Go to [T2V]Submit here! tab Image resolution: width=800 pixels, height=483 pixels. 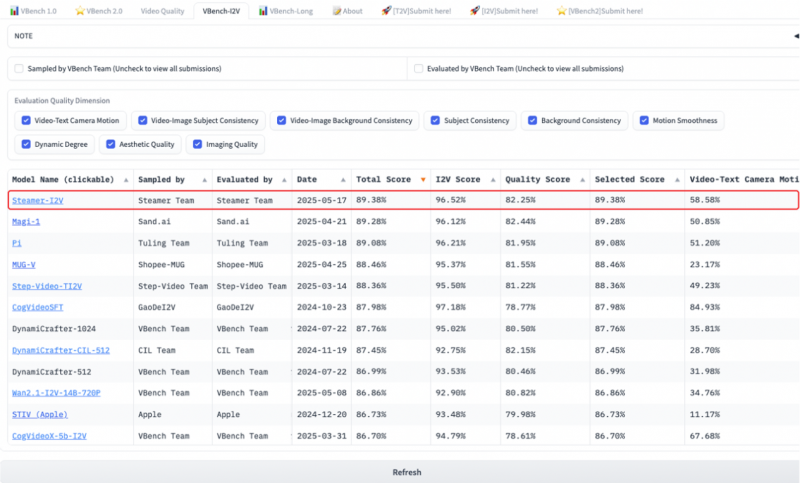415,10
